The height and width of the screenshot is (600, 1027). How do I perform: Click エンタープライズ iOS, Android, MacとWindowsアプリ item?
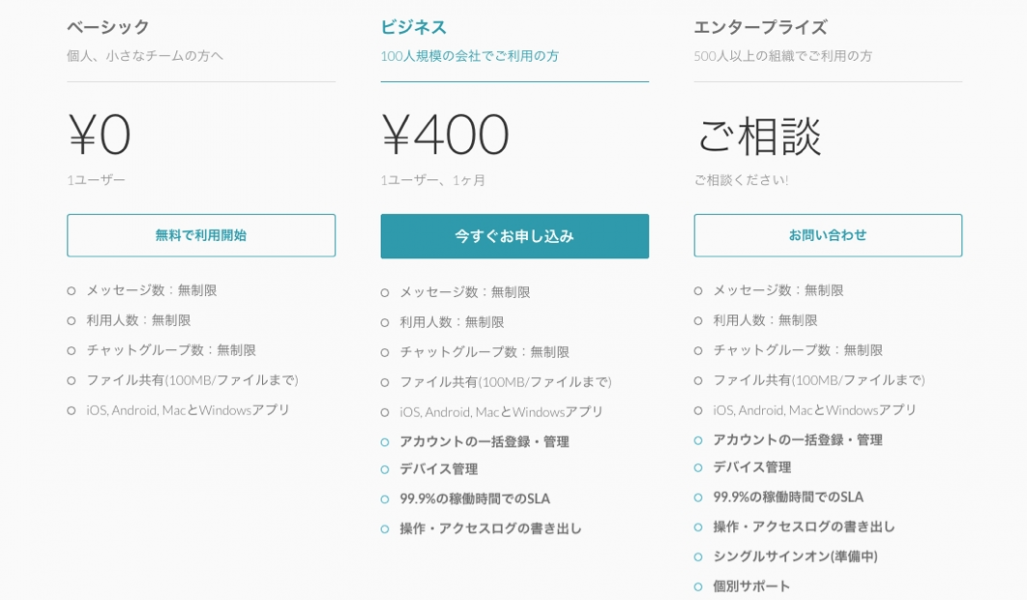pyautogui.click(x=814, y=410)
